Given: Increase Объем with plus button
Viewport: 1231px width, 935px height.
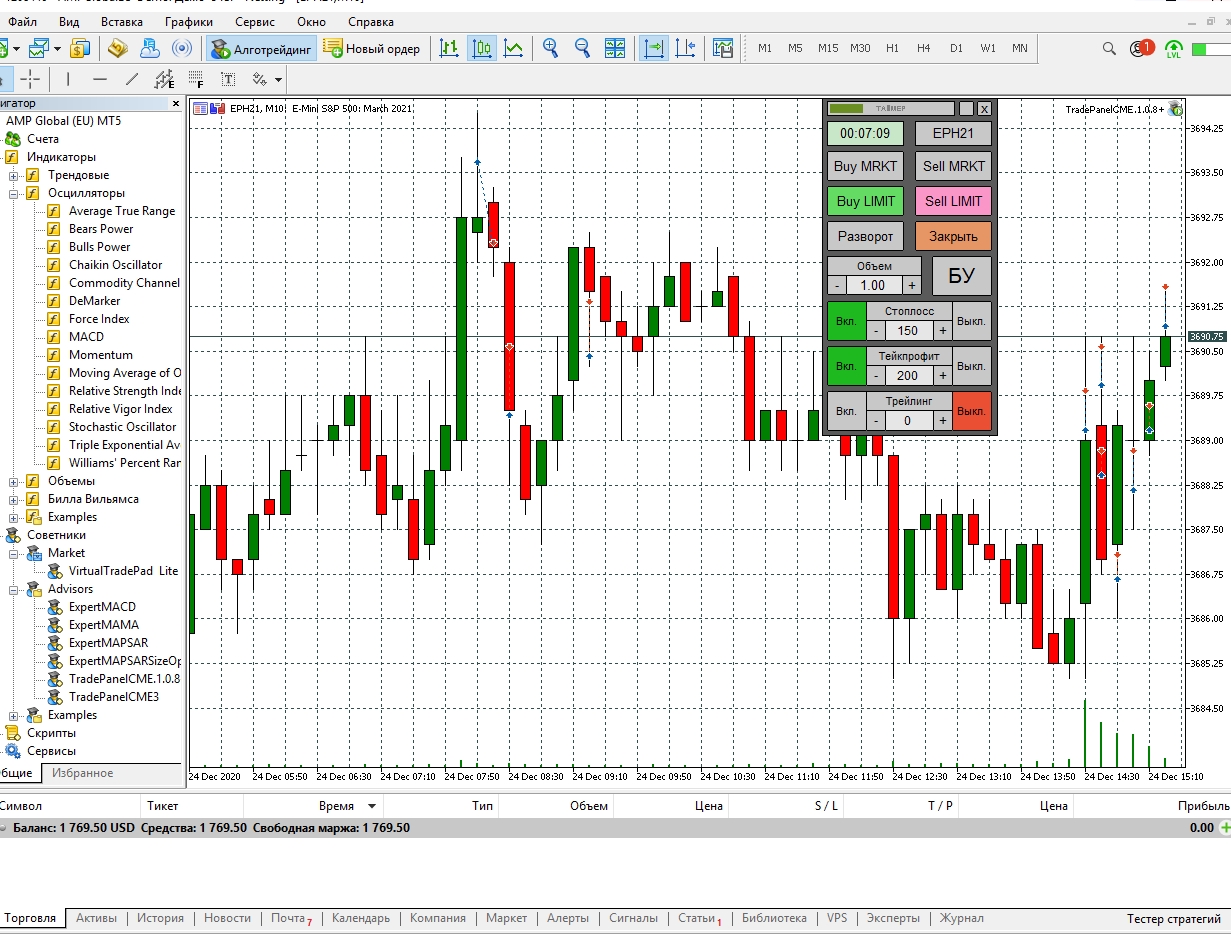Looking at the screenshot, I should (x=911, y=285).
